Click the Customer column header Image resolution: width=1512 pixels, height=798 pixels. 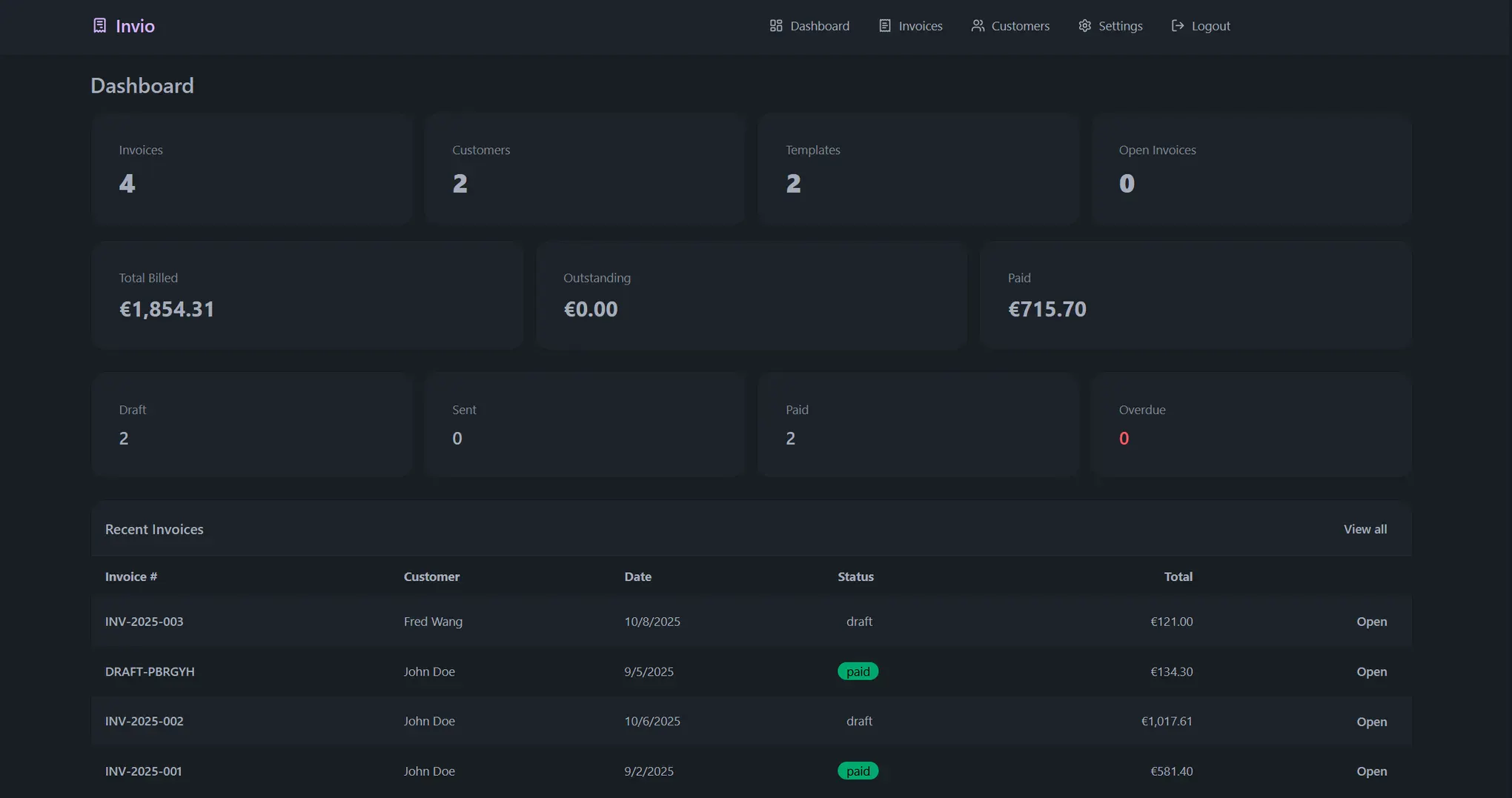coord(431,576)
